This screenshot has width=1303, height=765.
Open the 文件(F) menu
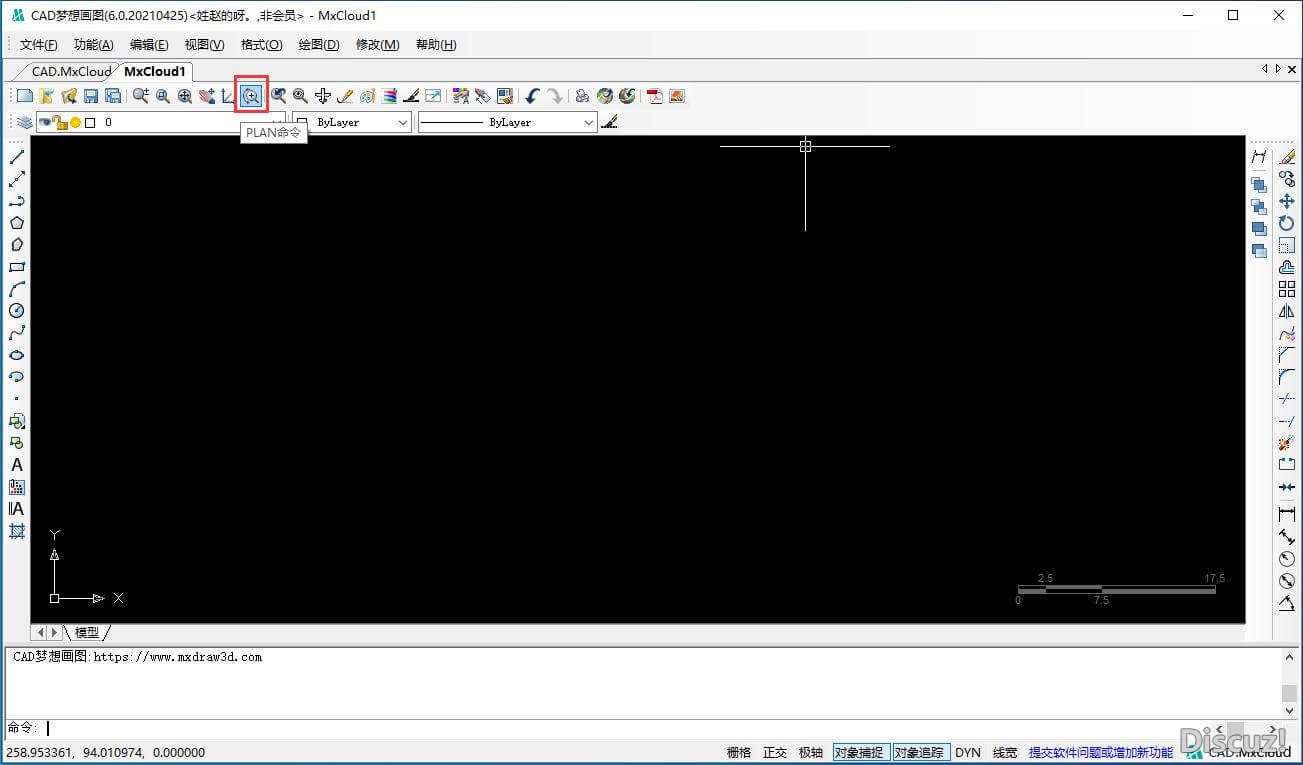pyautogui.click(x=39, y=45)
